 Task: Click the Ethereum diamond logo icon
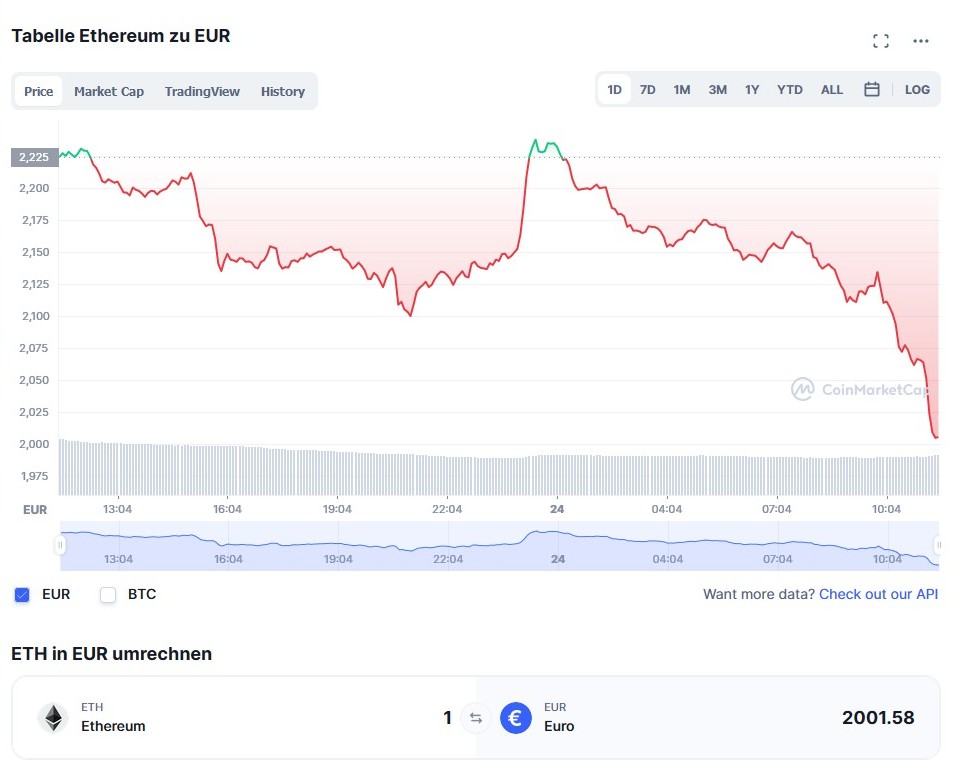point(52,718)
